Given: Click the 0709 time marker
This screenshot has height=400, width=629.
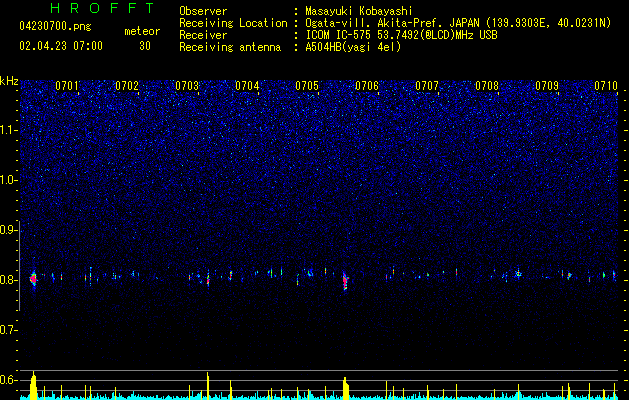Looking at the screenshot, I should [547, 86].
